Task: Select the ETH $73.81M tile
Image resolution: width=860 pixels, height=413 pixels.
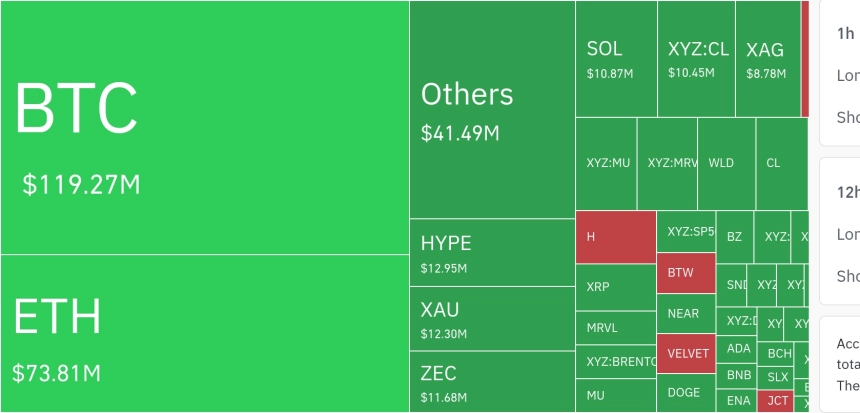Action: 205,333
